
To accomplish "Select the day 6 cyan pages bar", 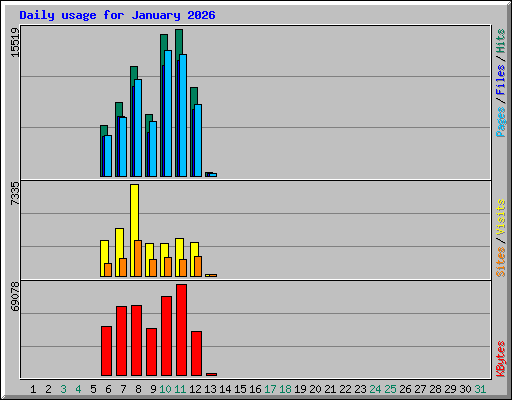I will click(108, 156).
